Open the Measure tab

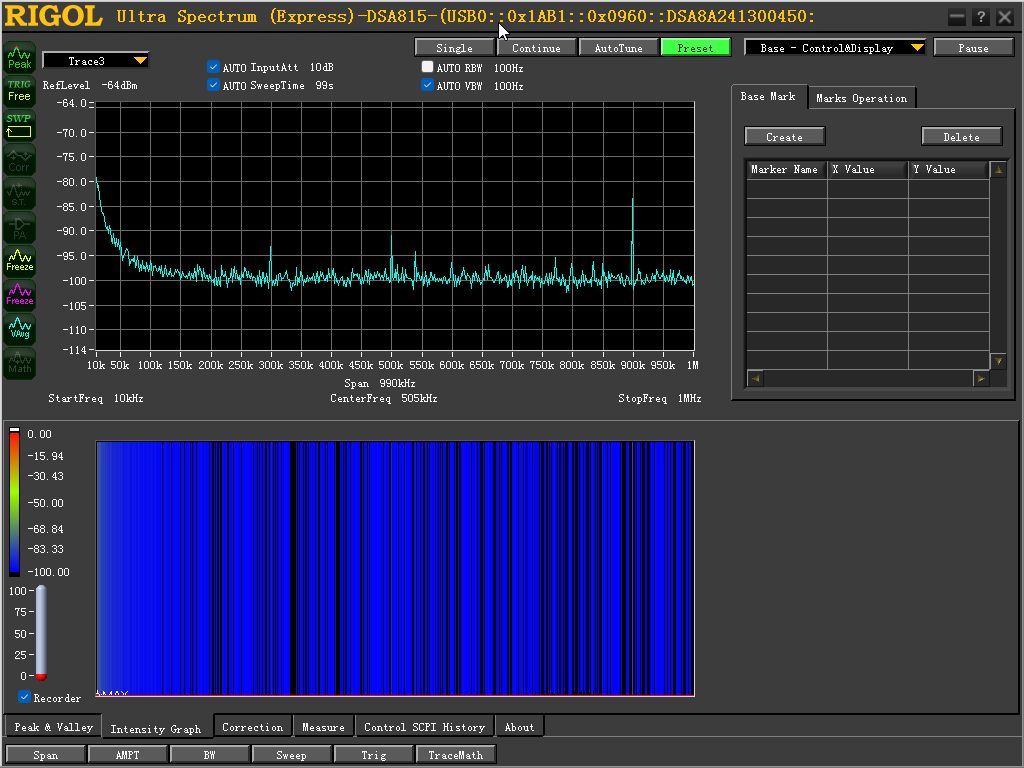click(x=323, y=727)
